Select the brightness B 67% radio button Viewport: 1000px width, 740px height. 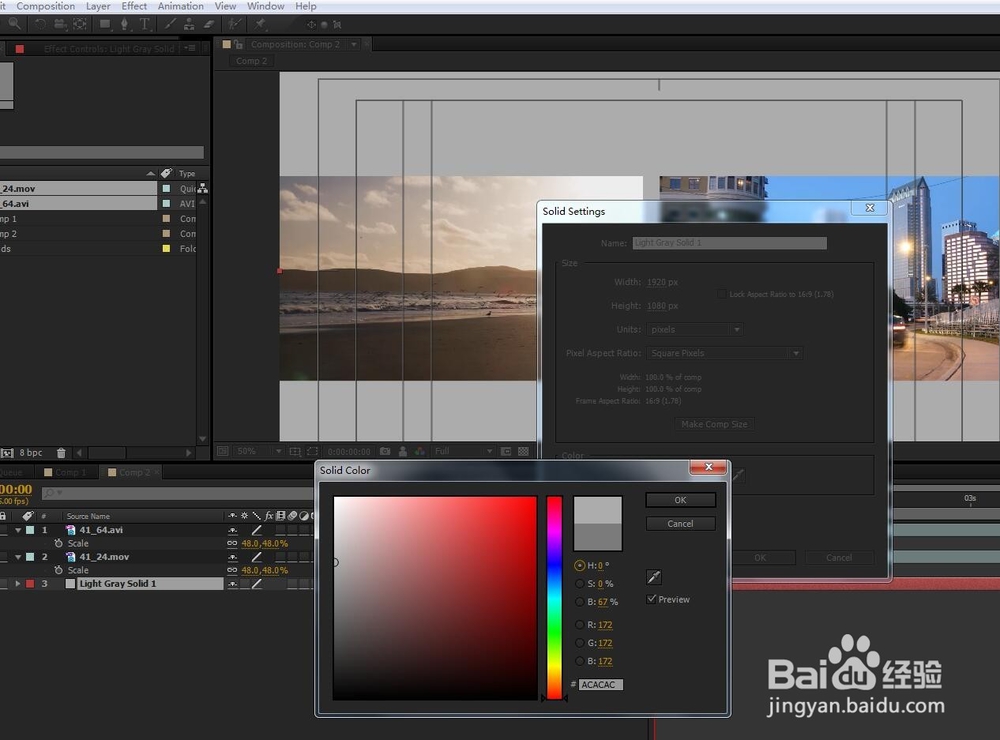point(580,602)
